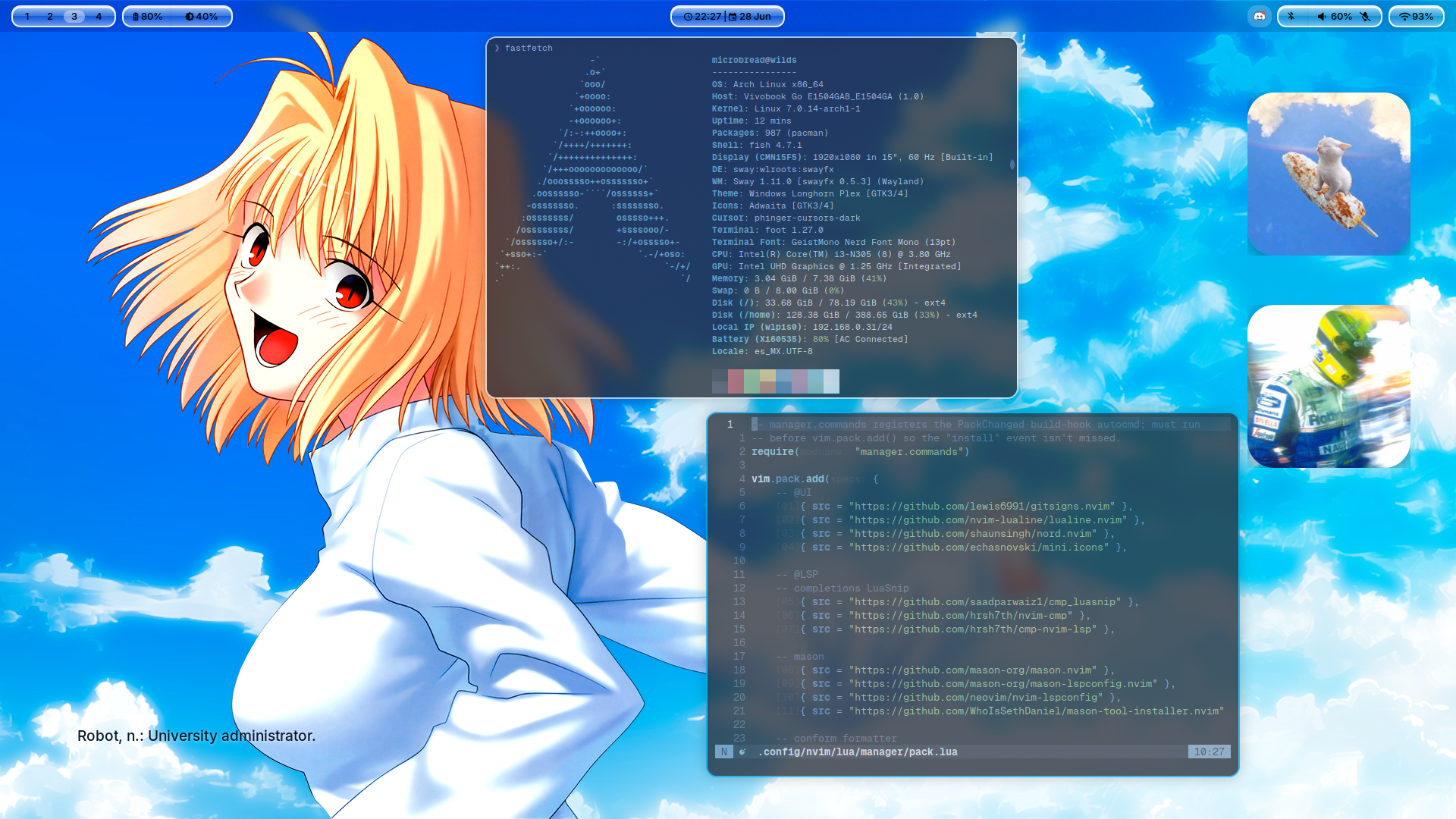1456x819 pixels.
Task: Click the cat on corn dog image
Action: (1329, 174)
